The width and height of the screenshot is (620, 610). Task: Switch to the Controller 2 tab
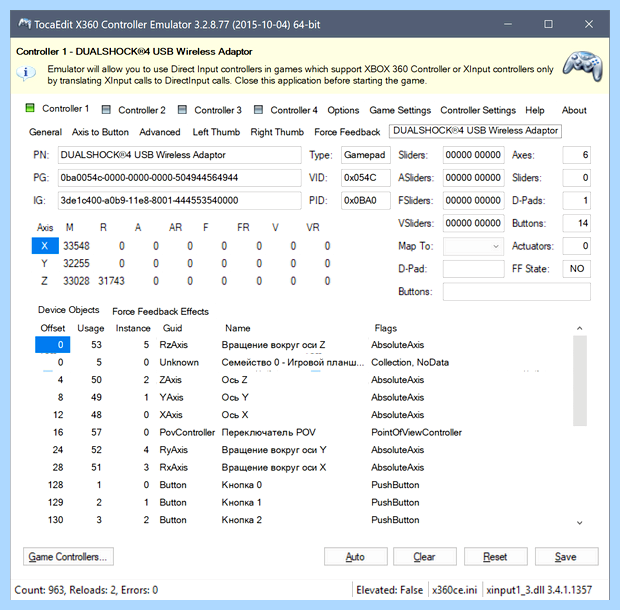tap(142, 110)
